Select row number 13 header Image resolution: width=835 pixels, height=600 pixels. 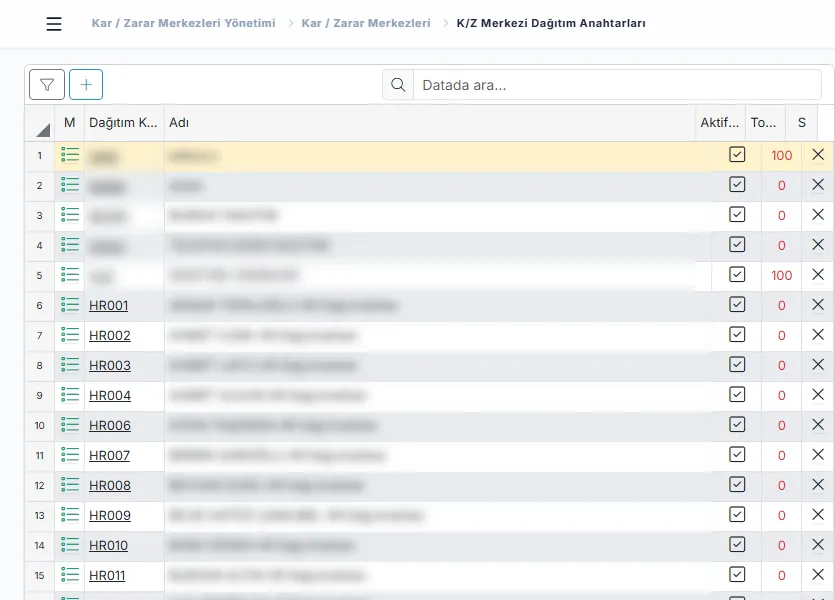coord(39,515)
